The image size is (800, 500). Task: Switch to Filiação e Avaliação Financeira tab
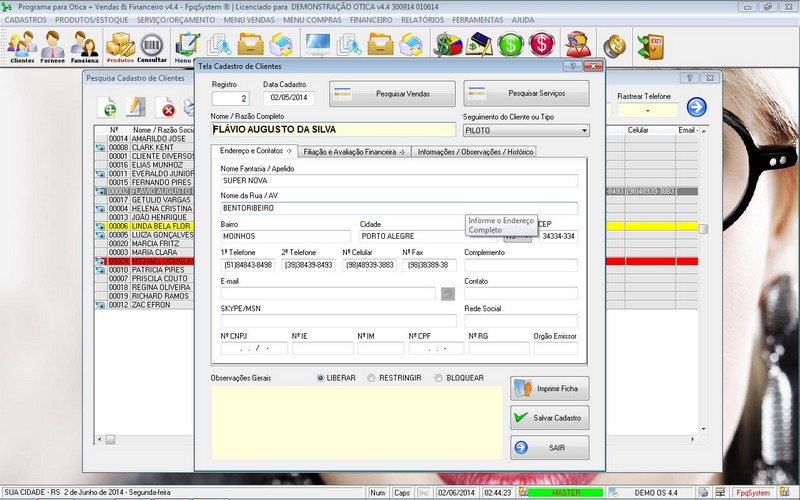[353, 152]
